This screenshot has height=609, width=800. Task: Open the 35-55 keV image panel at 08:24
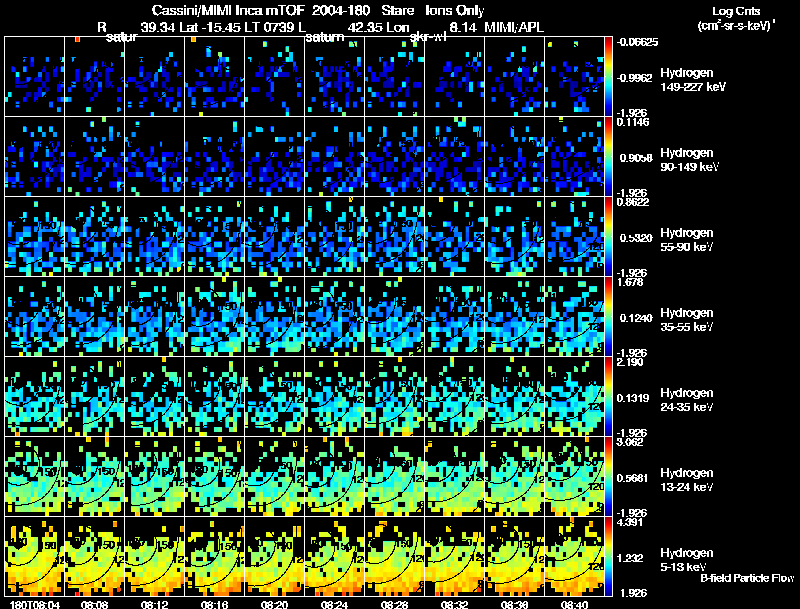pos(335,316)
